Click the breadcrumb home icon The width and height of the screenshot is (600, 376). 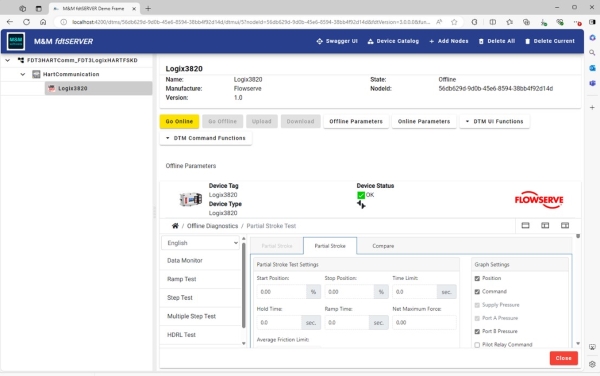pos(175,226)
